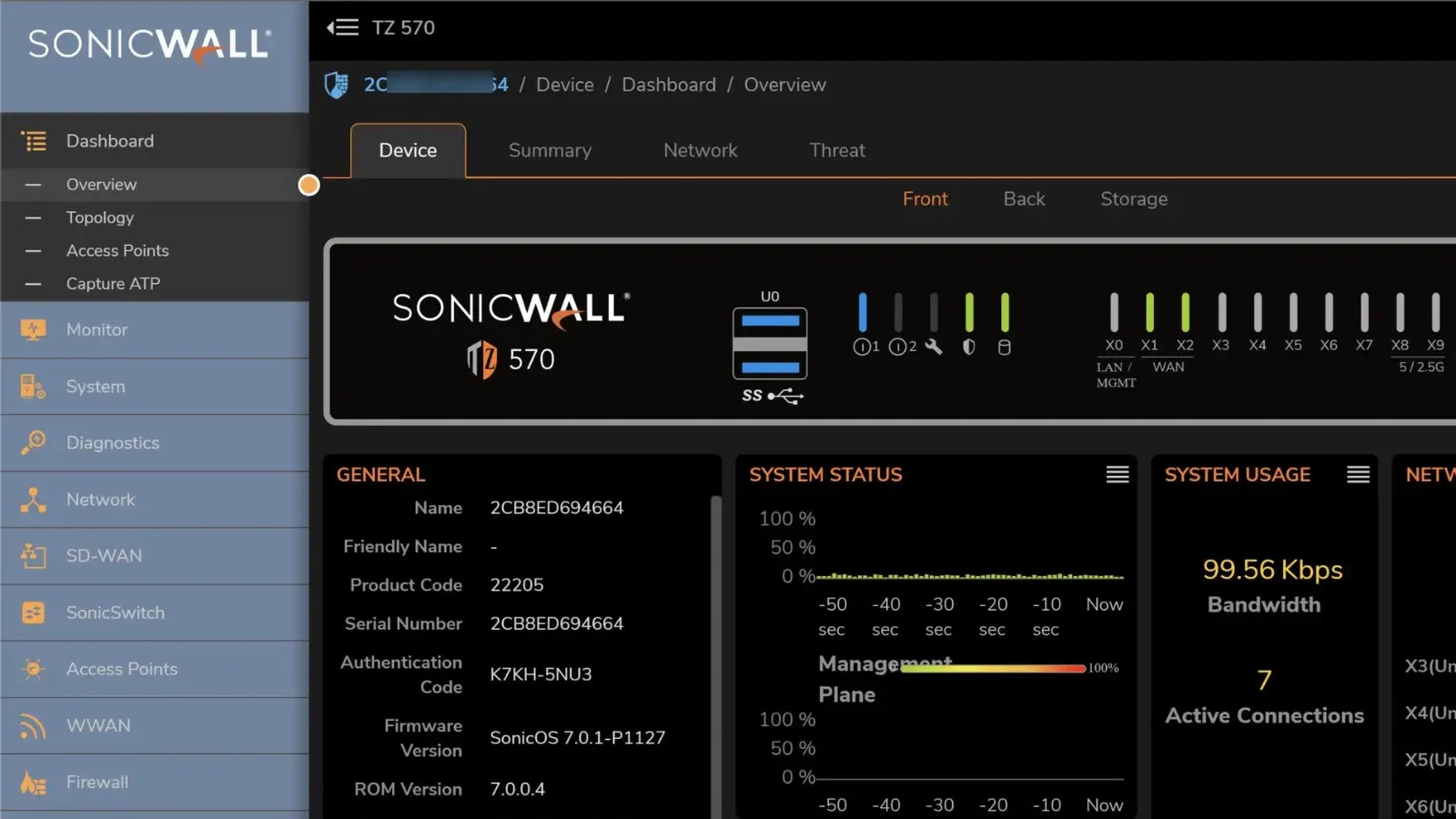The height and width of the screenshot is (819, 1456).
Task: Click the Overview breadcrumb link
Action: pyautogui.click(x=785, y=85)
